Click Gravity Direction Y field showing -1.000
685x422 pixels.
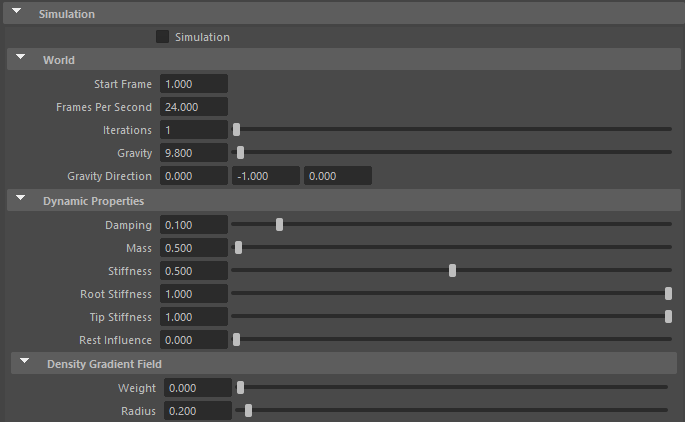pos(266,176)
